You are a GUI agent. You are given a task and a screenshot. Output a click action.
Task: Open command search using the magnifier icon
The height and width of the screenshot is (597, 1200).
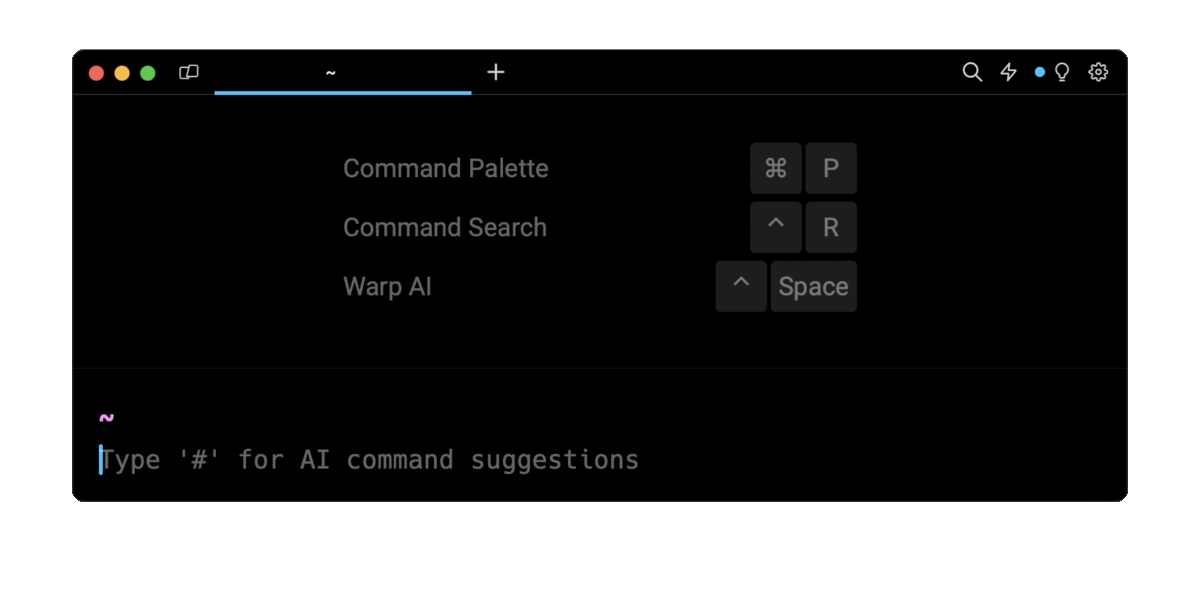tap(972, 72)
